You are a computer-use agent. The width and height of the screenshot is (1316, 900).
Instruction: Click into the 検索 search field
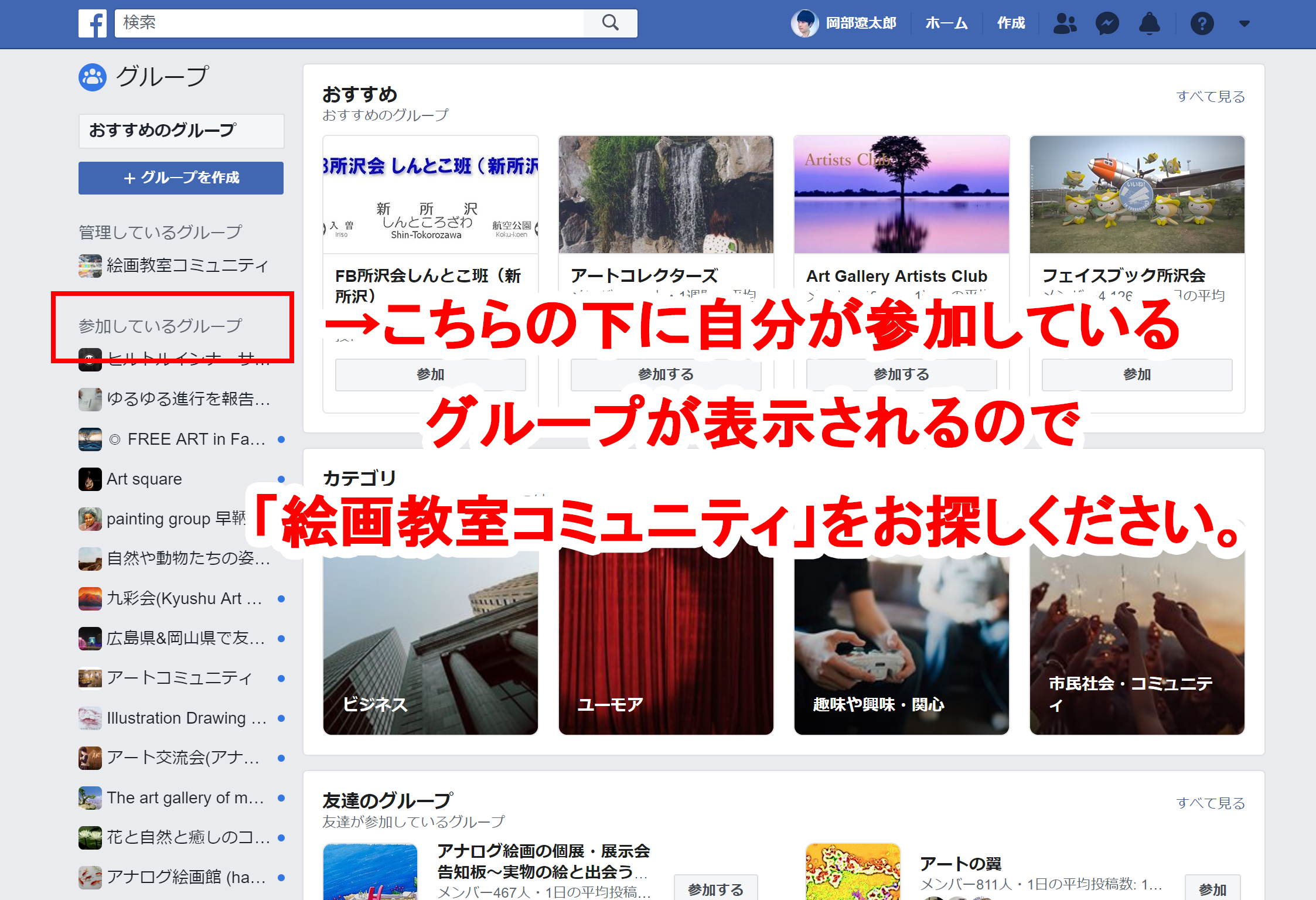(349, 23)
